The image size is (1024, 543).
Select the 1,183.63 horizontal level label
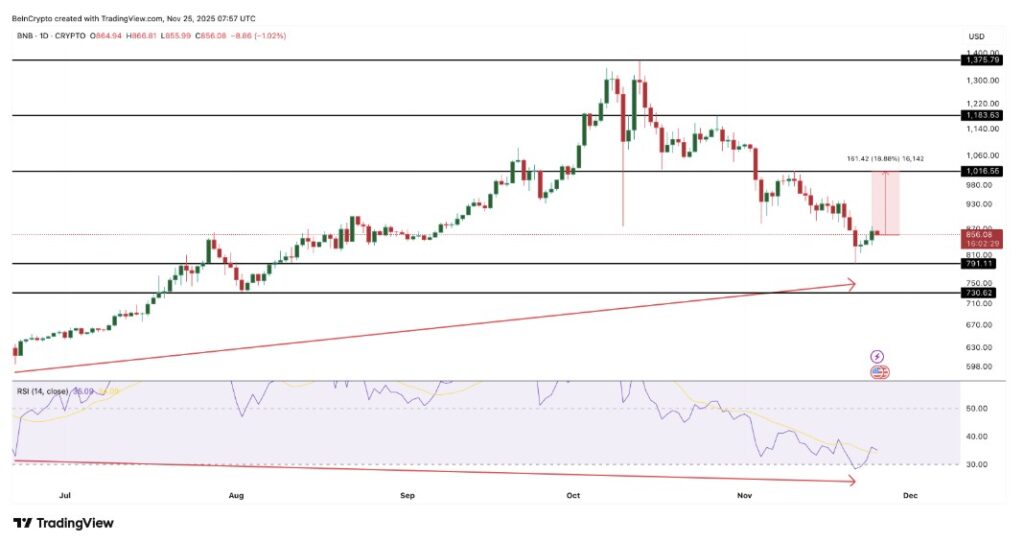pyautogui.click(x=979, y=116)
